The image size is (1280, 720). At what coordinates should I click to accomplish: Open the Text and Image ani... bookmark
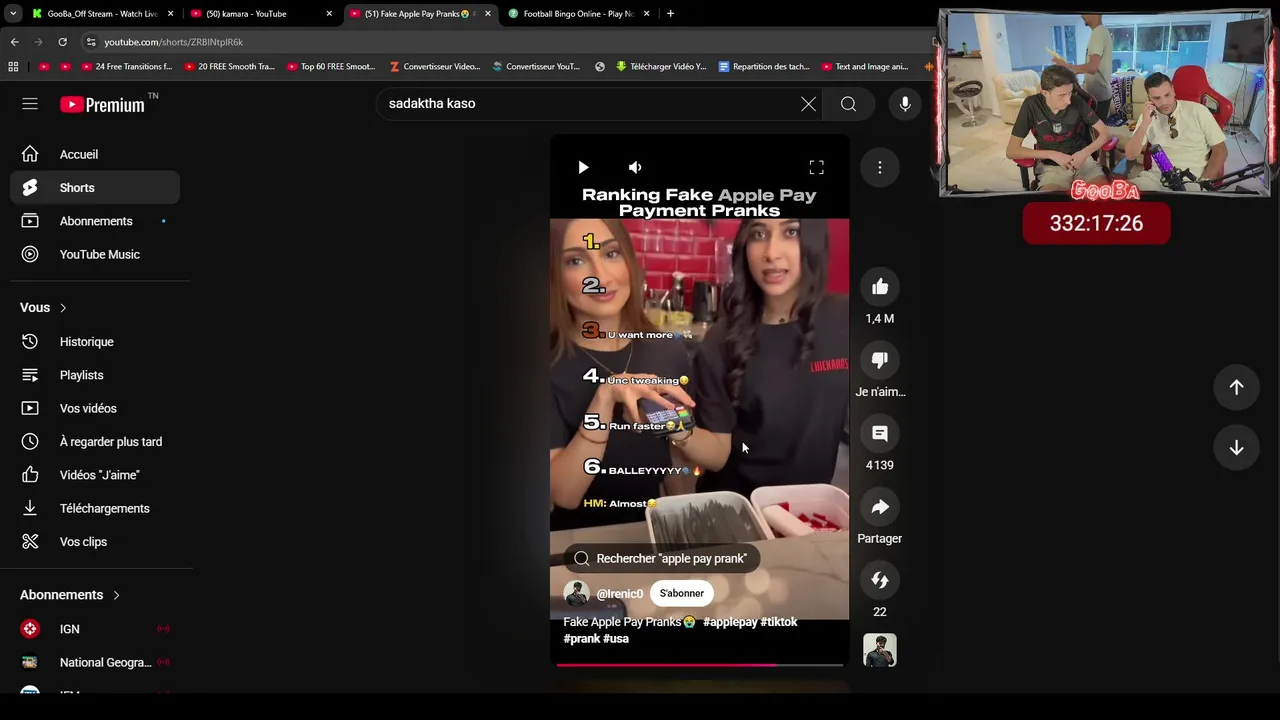865,67
